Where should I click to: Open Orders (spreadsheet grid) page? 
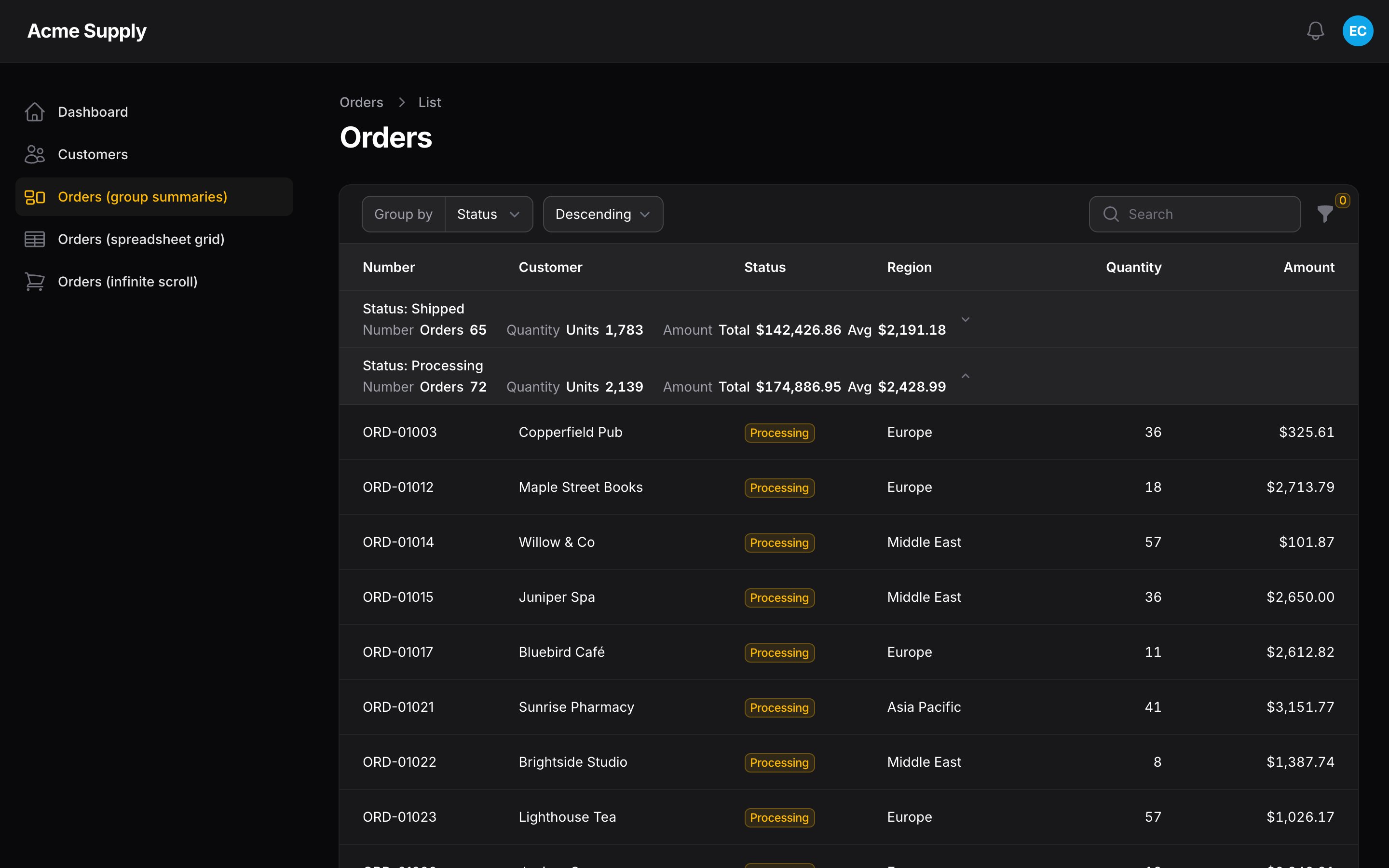click(x=154, y=239)
